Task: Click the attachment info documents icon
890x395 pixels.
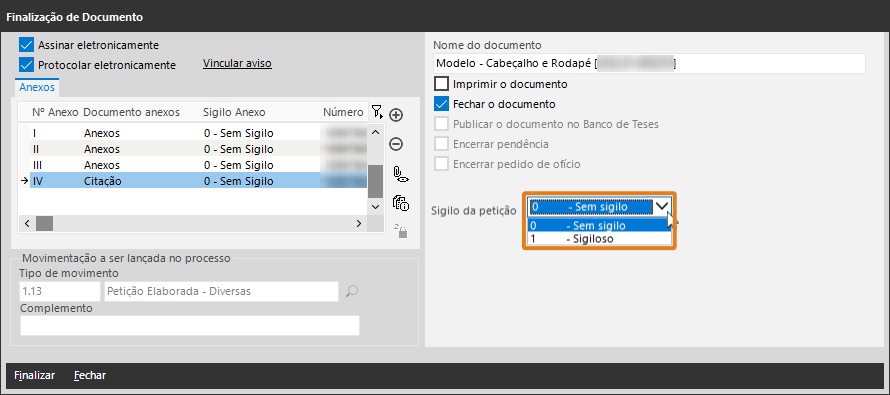Action: click(401, 203)
